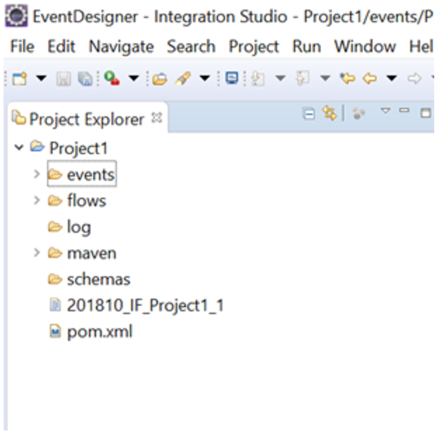
Task: Expand the events folder
Action: (36, 174)
